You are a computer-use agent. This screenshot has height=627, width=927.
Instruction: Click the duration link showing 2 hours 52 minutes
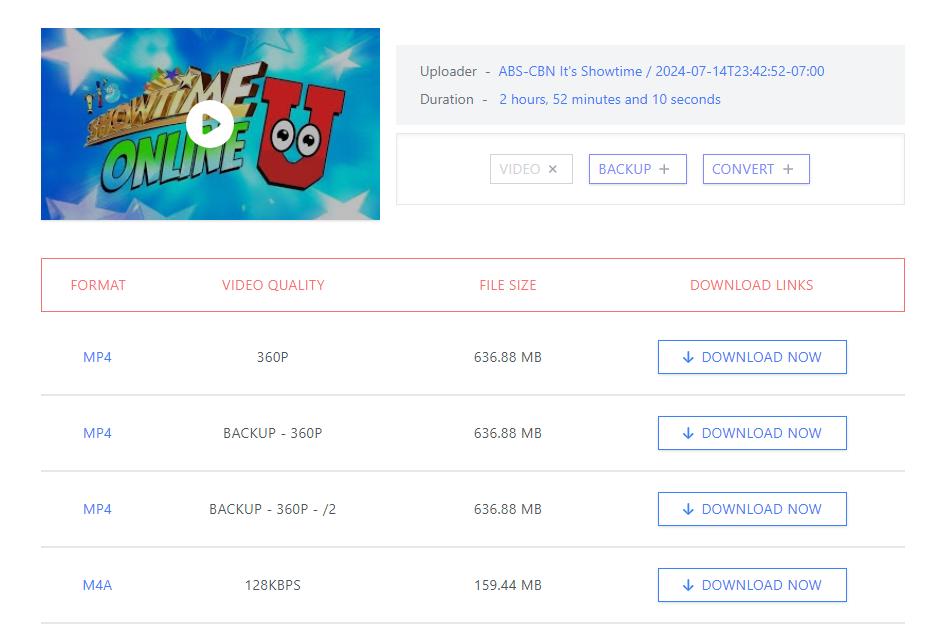pos(609,100)
